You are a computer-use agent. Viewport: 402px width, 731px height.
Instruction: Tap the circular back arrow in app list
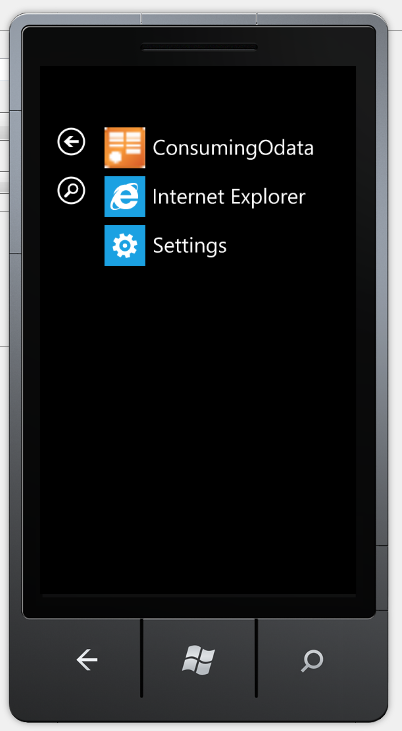point(71,142)
